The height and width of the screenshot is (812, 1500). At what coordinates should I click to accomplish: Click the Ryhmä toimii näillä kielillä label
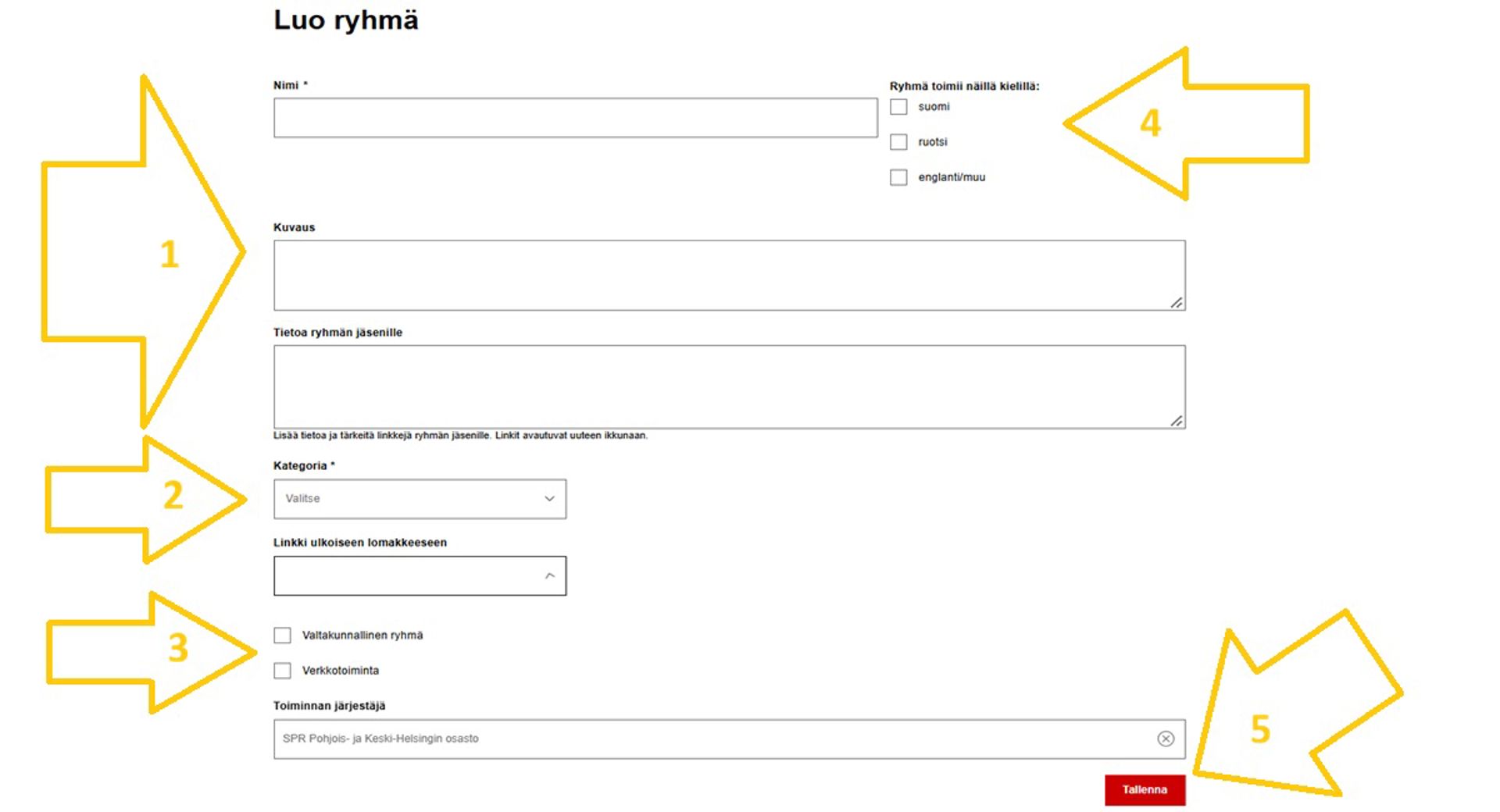(964, 86)
